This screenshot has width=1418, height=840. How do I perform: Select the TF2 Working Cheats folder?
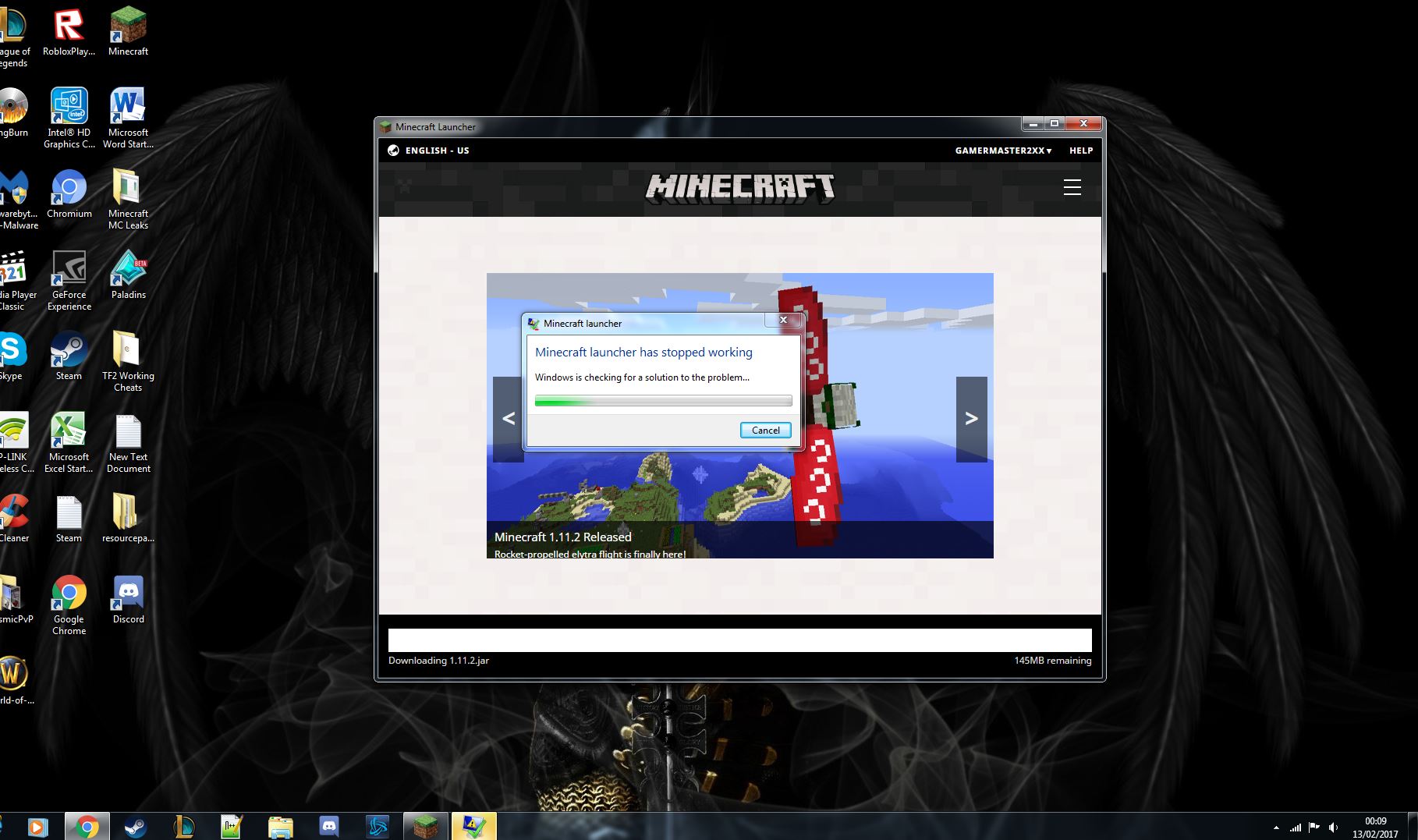coord(128,362)
